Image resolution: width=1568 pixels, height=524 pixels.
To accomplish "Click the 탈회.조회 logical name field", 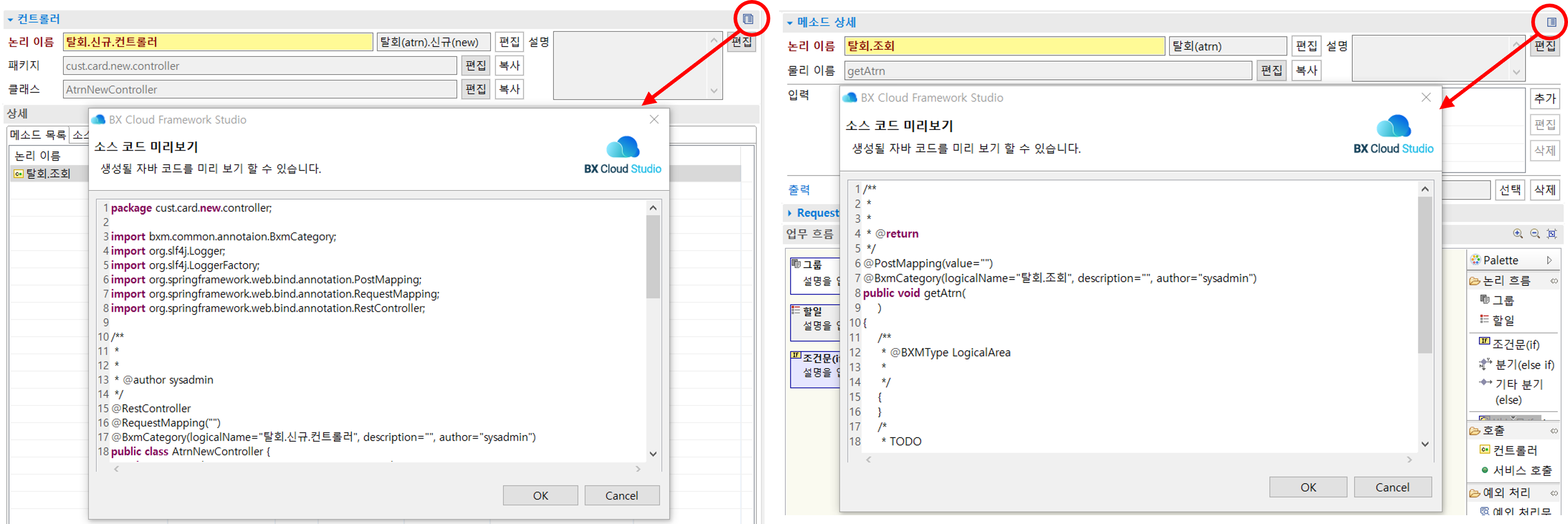I will pos(1004,46).
